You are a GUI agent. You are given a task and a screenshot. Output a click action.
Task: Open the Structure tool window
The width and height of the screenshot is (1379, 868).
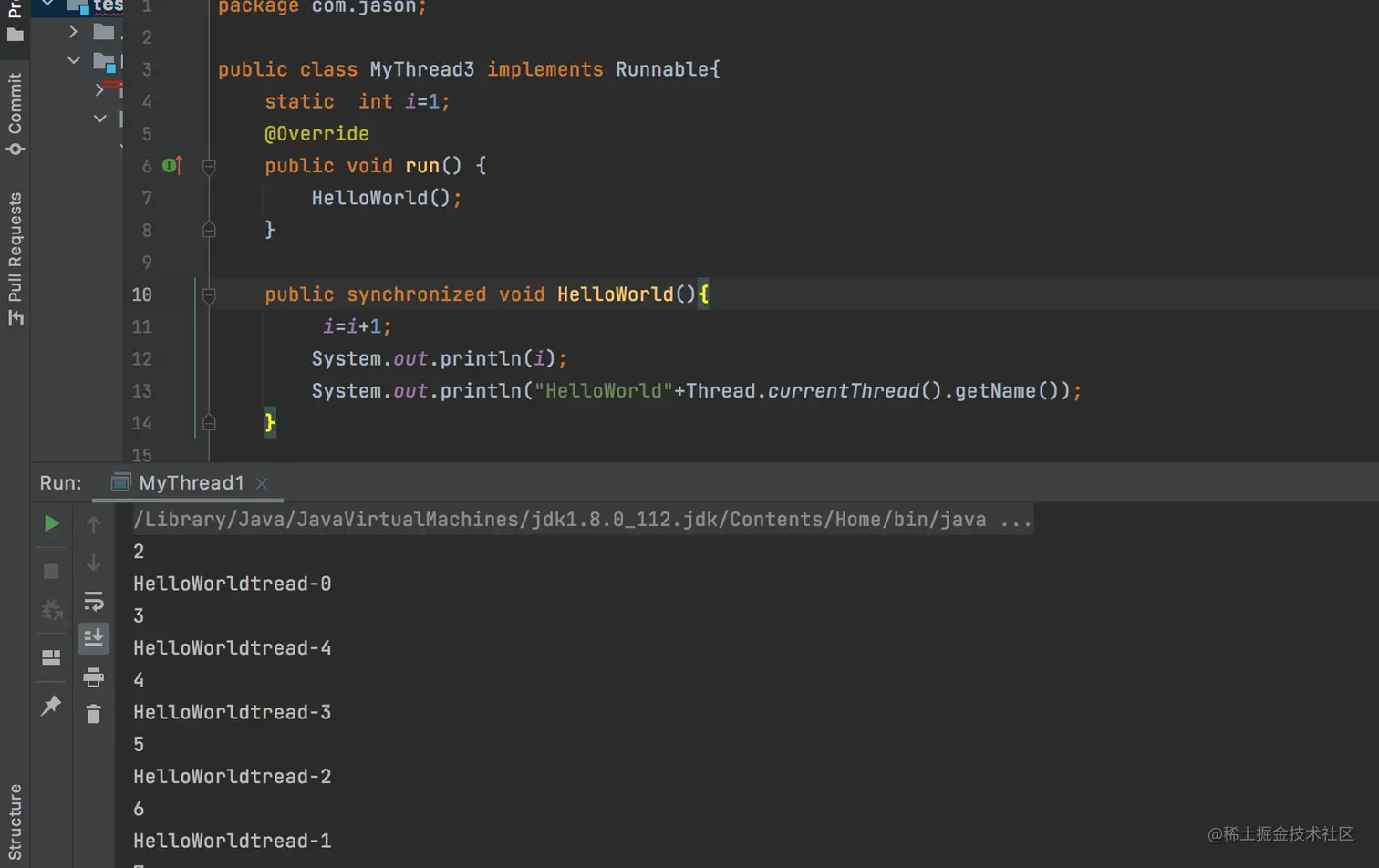[15, 821]
